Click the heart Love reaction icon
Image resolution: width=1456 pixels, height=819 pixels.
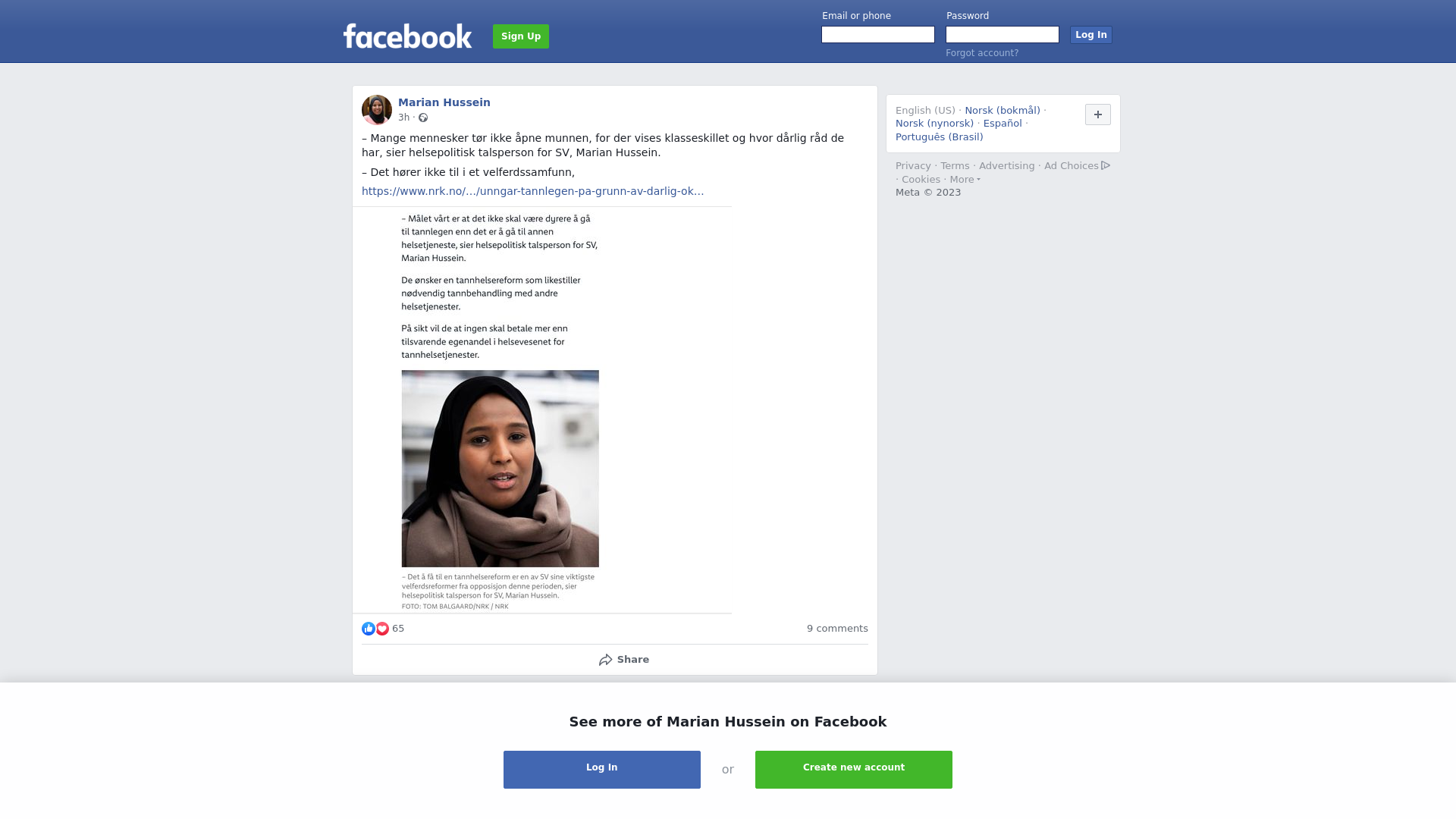(382, 629)
